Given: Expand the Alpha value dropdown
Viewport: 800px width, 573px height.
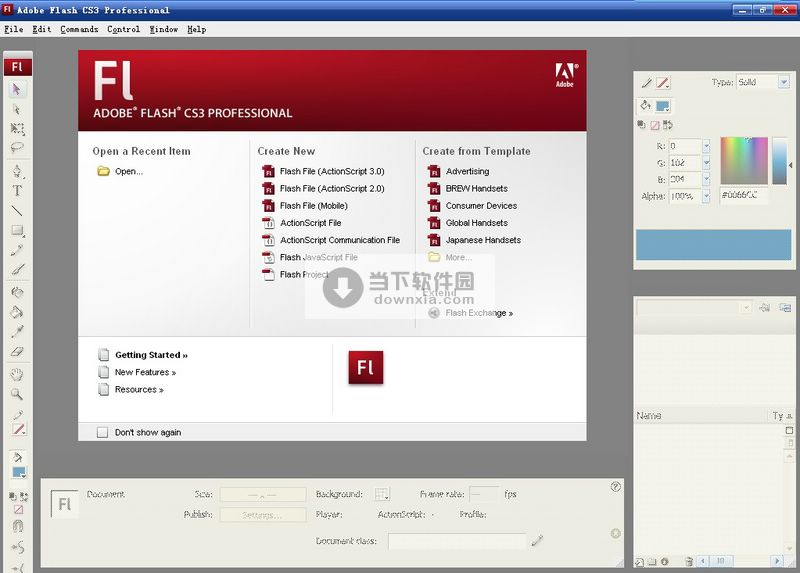Looking at the screenshot, I should (x=707, y=196).
